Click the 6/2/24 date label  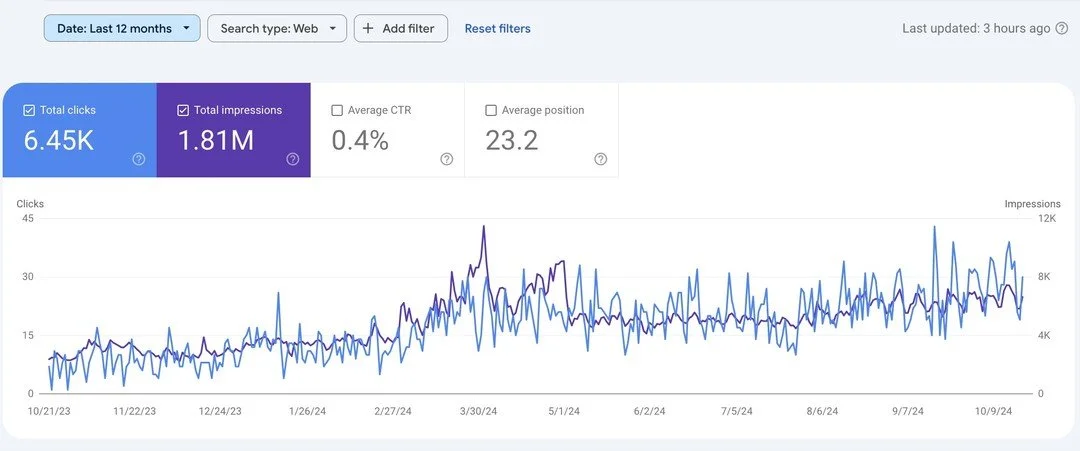coord(650,411)
